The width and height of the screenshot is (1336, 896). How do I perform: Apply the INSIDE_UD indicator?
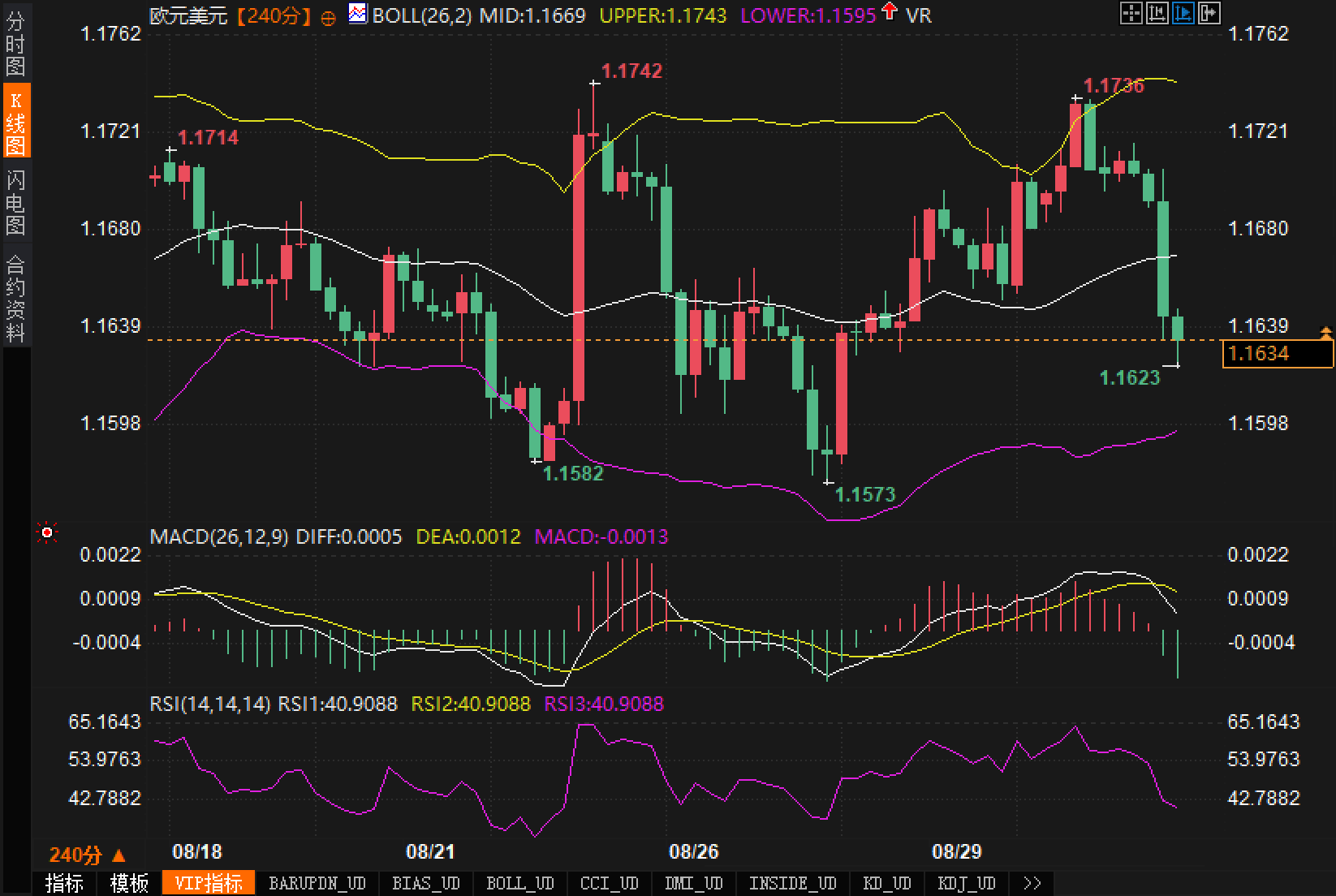pyautogui.click(x=793, y=883)
